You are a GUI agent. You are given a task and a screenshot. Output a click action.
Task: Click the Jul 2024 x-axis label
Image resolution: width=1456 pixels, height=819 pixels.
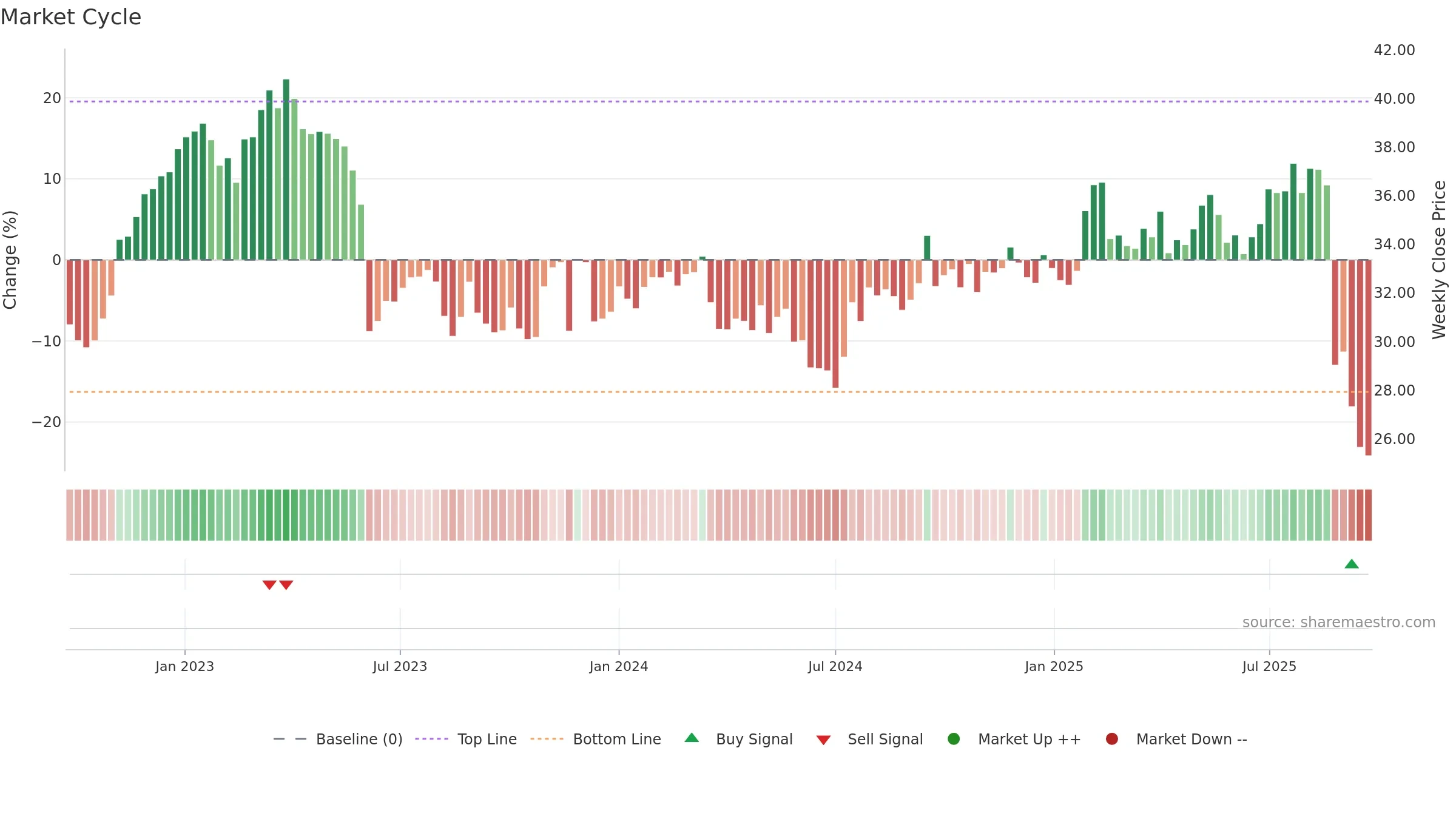(835, 667)
